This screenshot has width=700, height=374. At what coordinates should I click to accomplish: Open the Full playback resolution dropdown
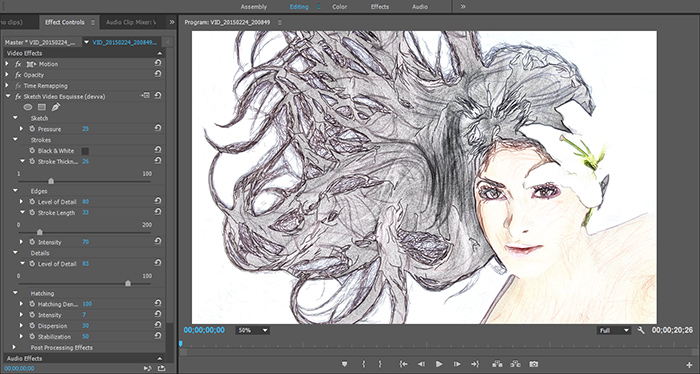pyautogui.click(x=613, y=330)
